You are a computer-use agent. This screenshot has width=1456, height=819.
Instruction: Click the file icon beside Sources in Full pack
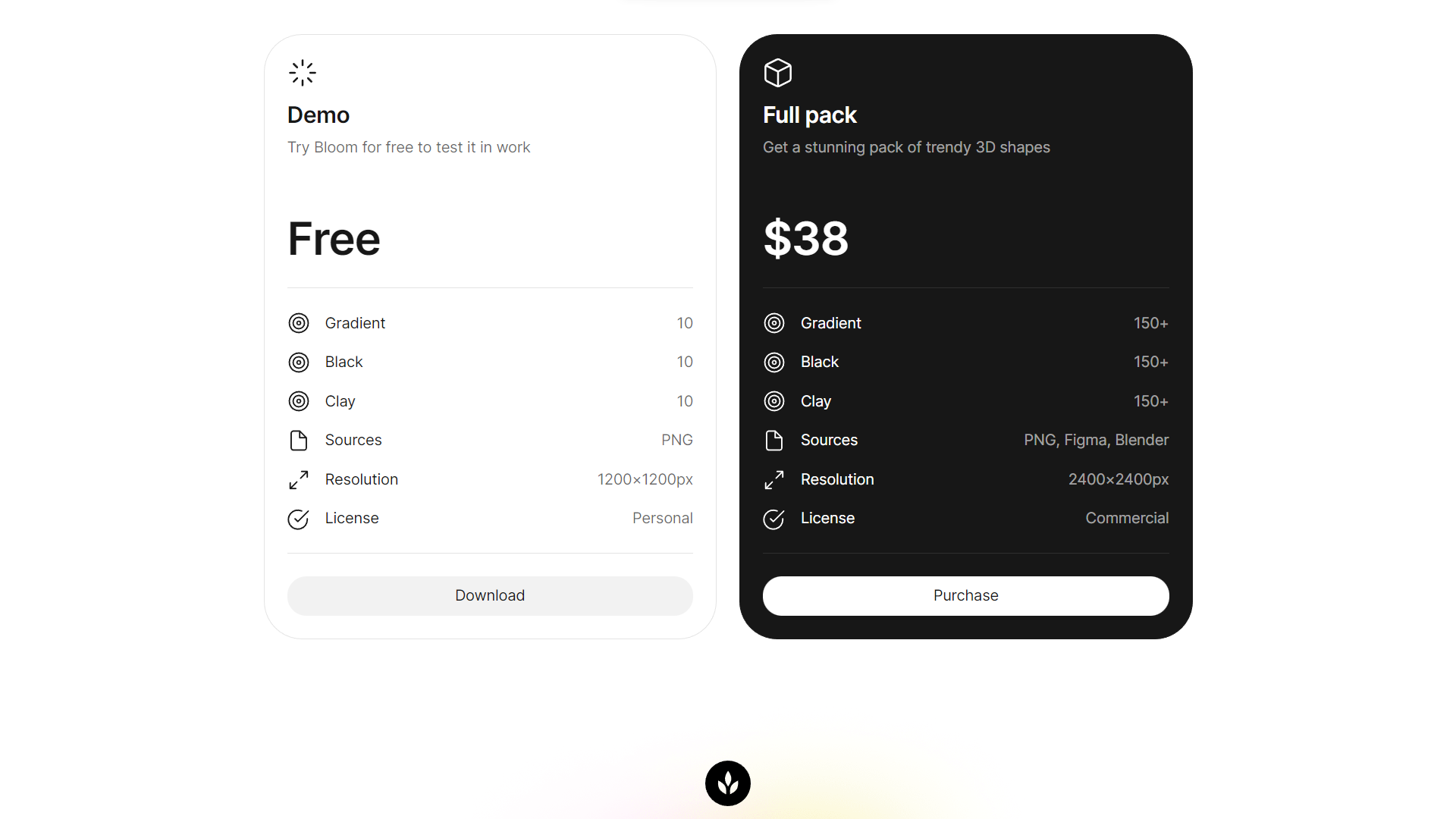click(x=774, y=441)
